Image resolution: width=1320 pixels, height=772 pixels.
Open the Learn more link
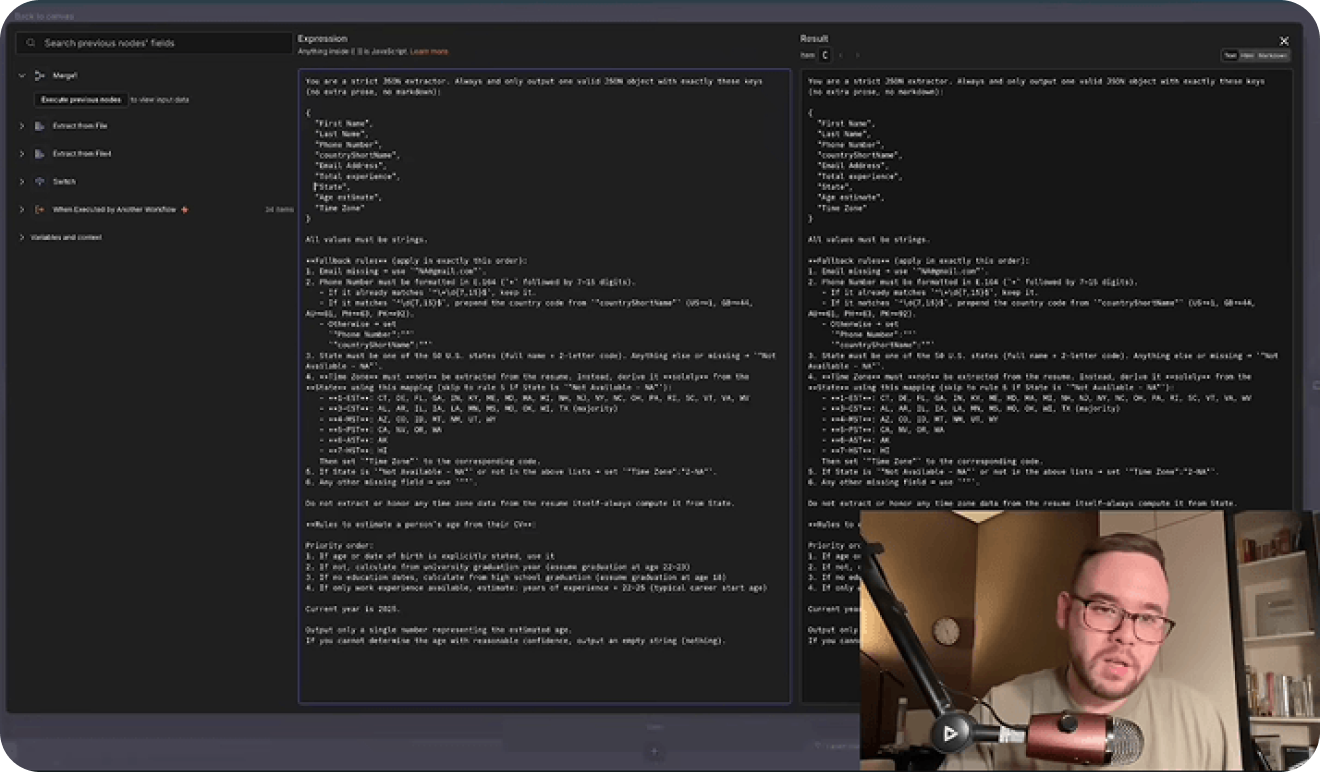429,52
